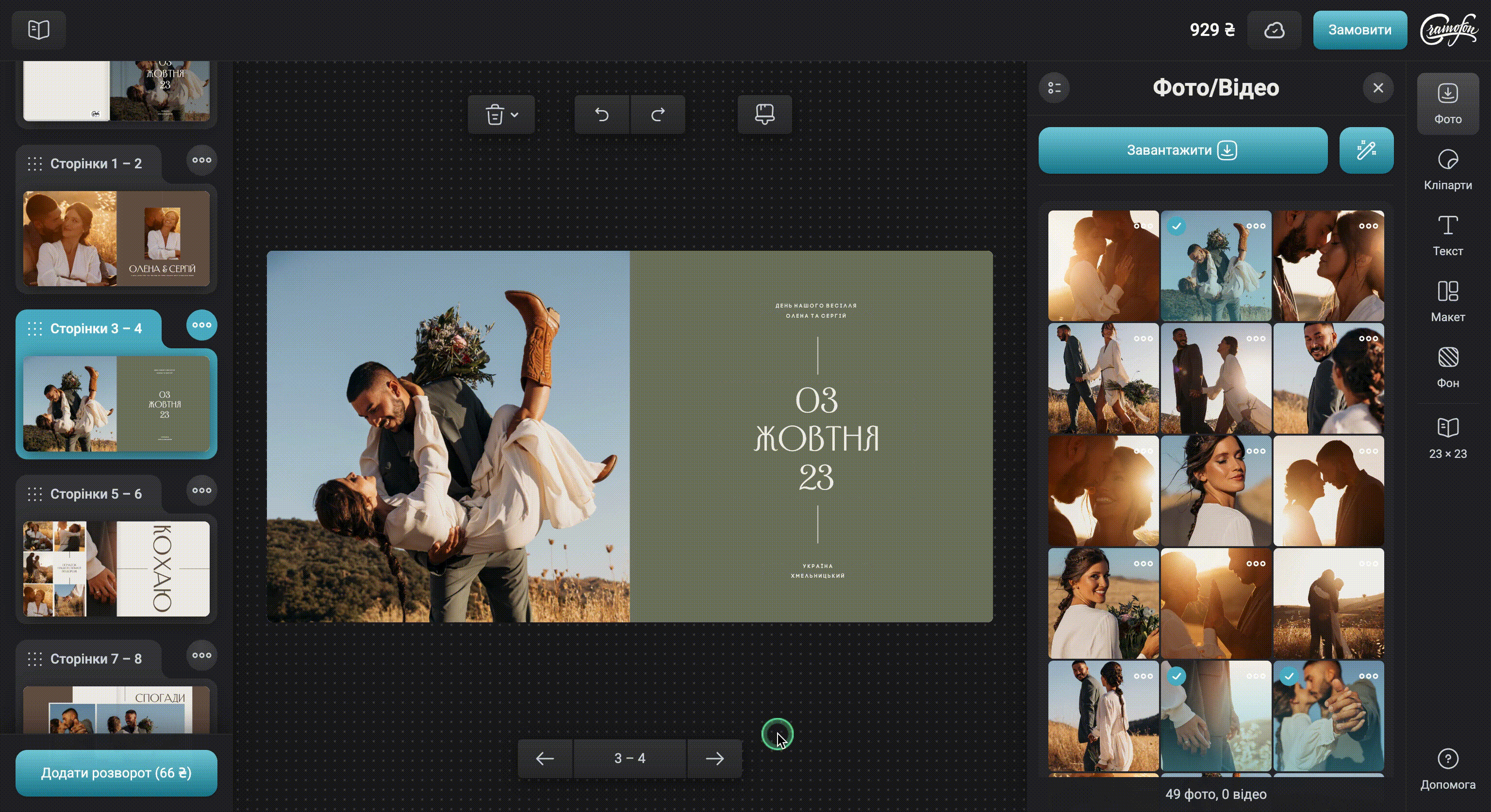Click the undo arrow button
The width and height of the screenshot is (1491, 812).
[601, 114]
